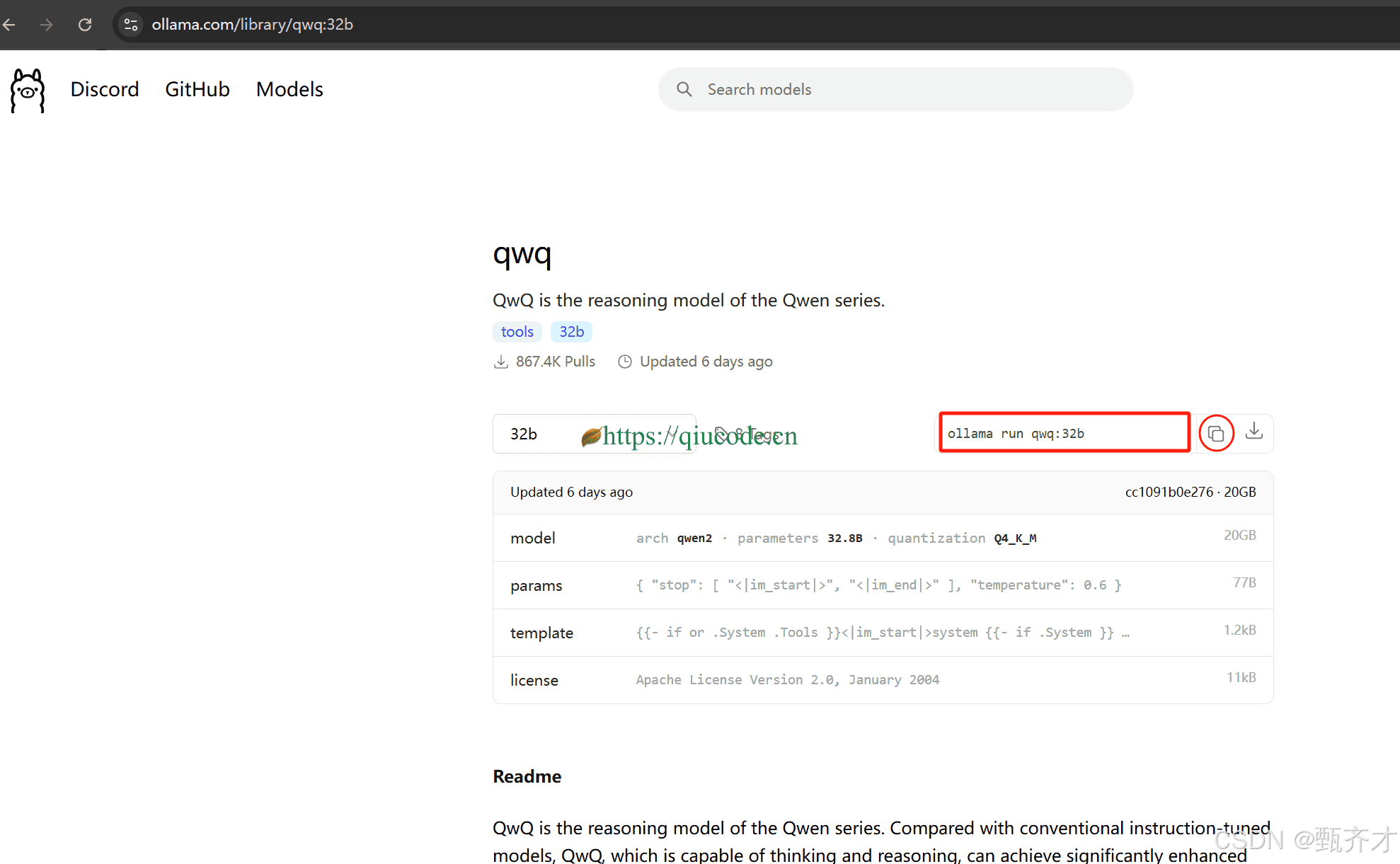Reload the page with refresh icon
The width and height of the screenshot is (1400, 864).
pyautogui.click(x=85, y=25)
